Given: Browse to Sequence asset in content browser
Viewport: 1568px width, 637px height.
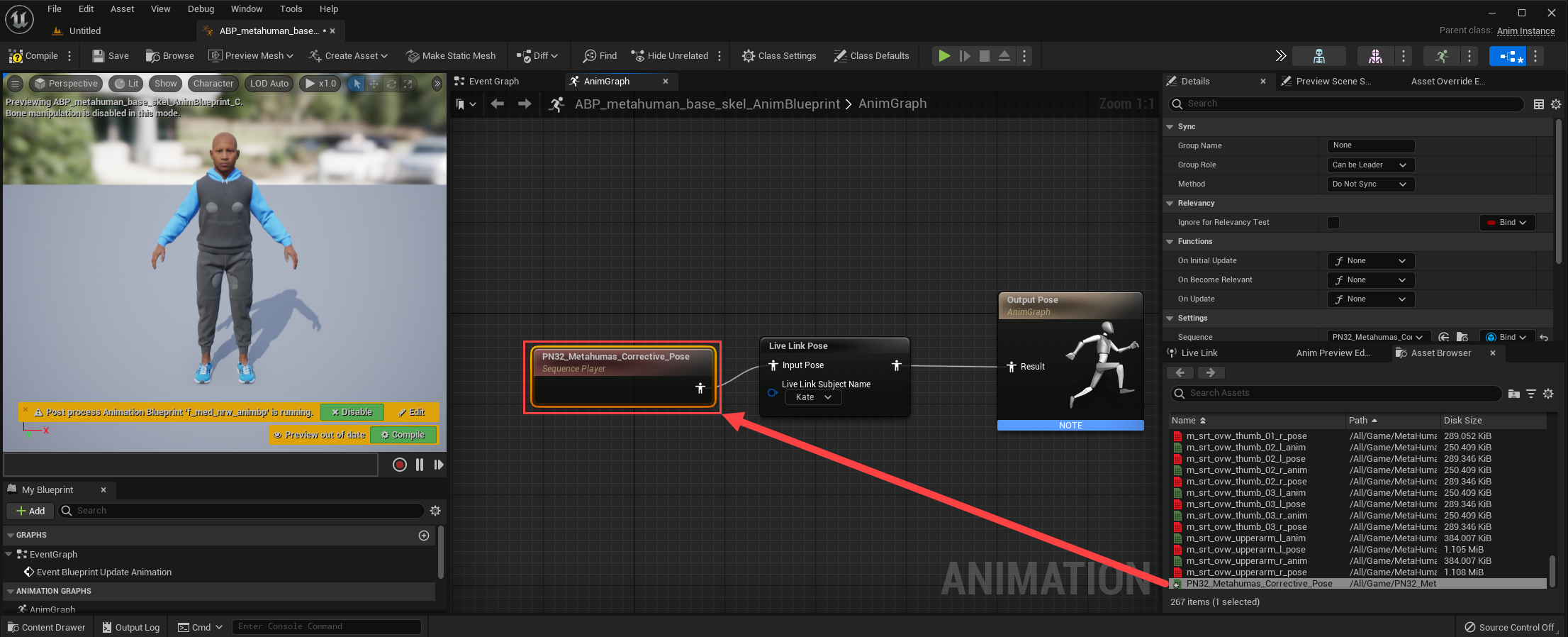Looking at the screenshot, I should pyautogui.click(x=1462, y=337).
